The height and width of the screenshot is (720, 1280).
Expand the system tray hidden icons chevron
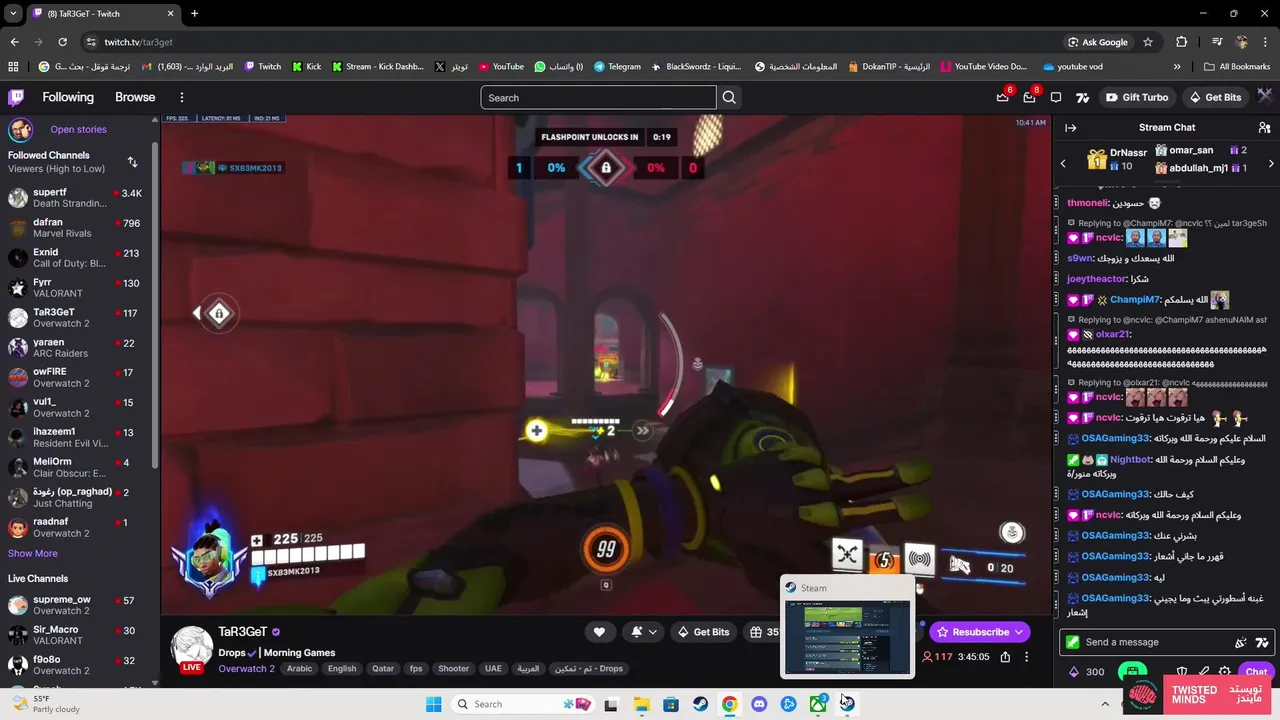(1105, 704)
